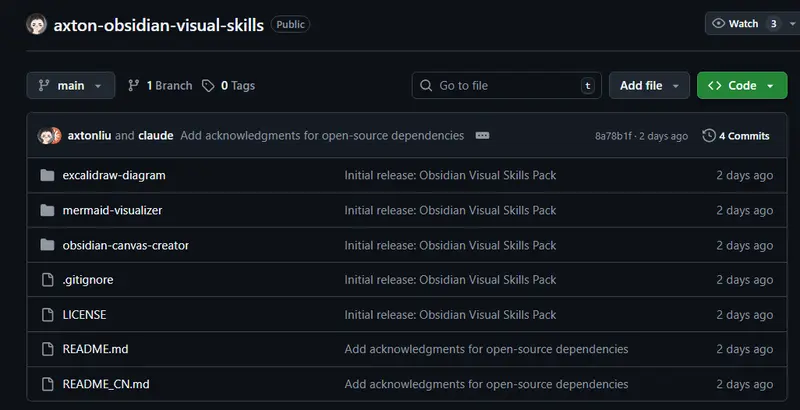Open the Add file dropdown
The width and height of the screenshot is (800, 410).
649,86
